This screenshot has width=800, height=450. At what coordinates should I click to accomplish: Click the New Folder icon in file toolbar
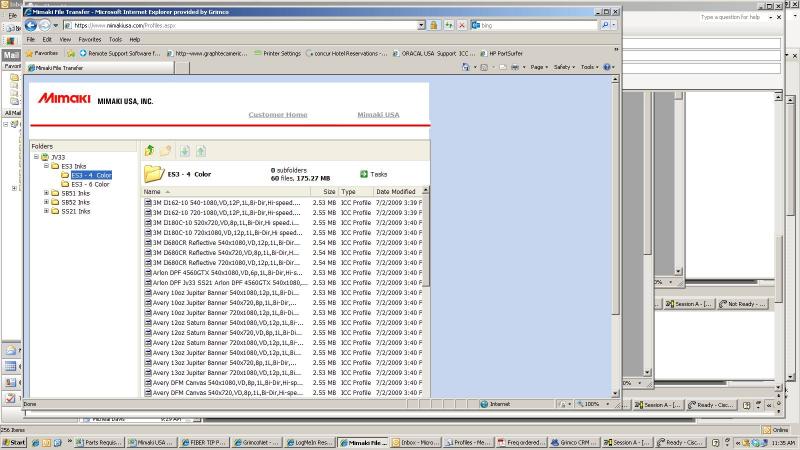click(165, 151)
